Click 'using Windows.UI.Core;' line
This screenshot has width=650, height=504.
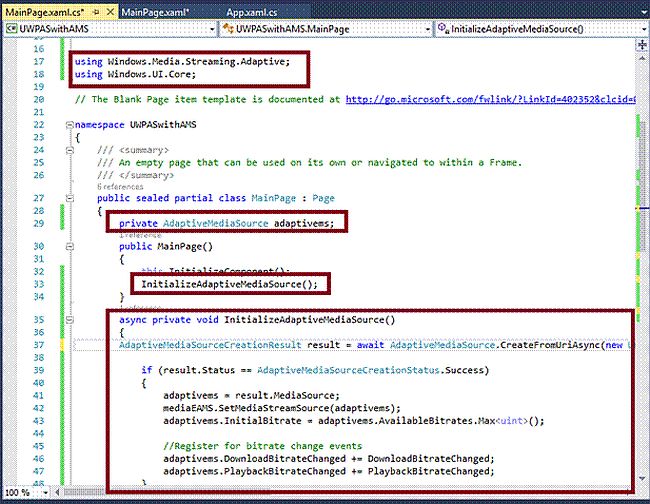(x=135, y=74)
